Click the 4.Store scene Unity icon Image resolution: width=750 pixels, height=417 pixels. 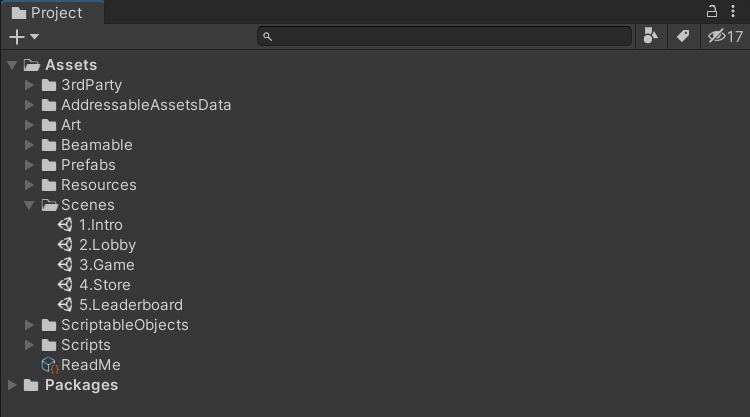tap(65, 285)
